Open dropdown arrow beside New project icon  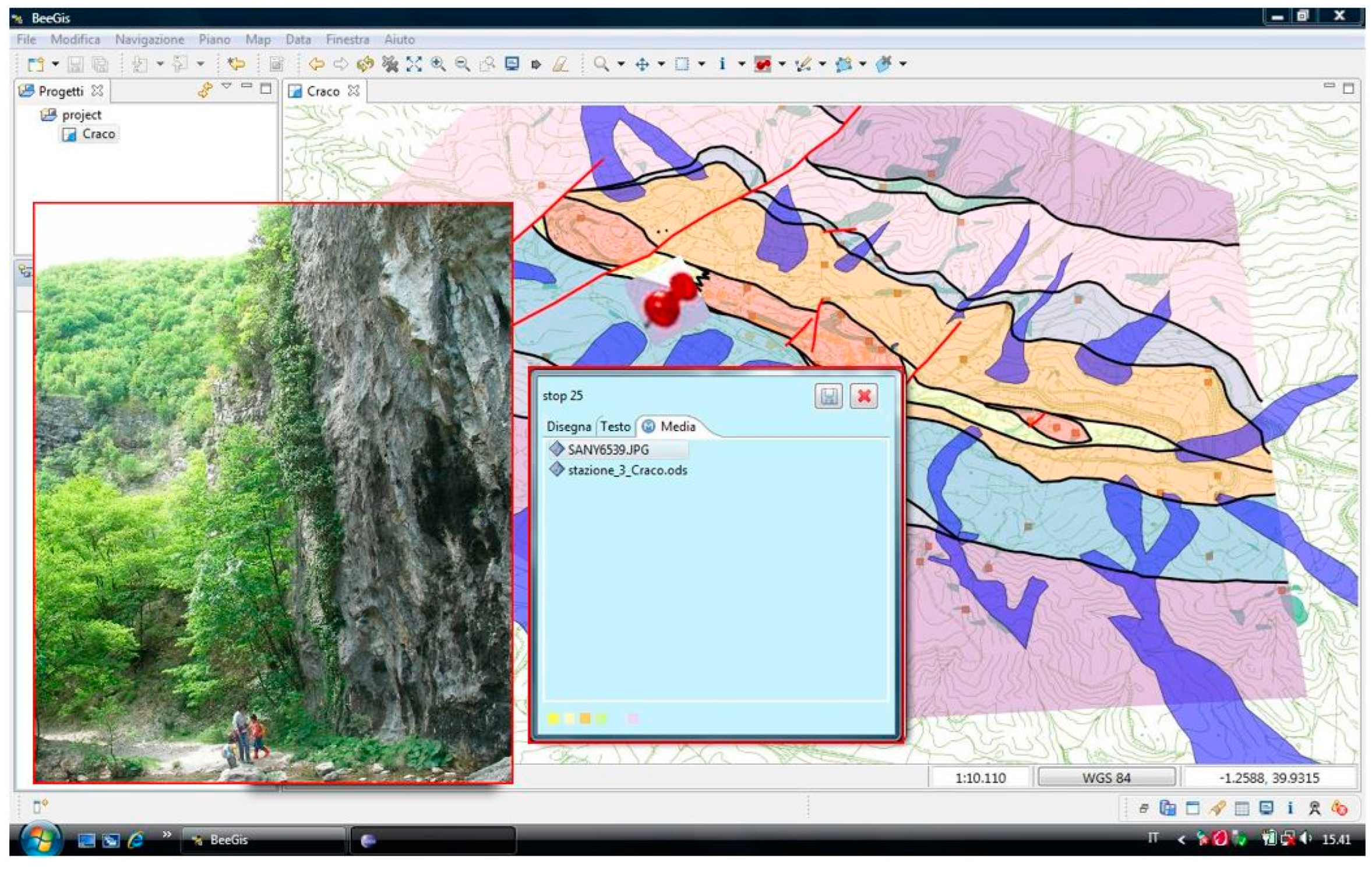click(55, 63)
